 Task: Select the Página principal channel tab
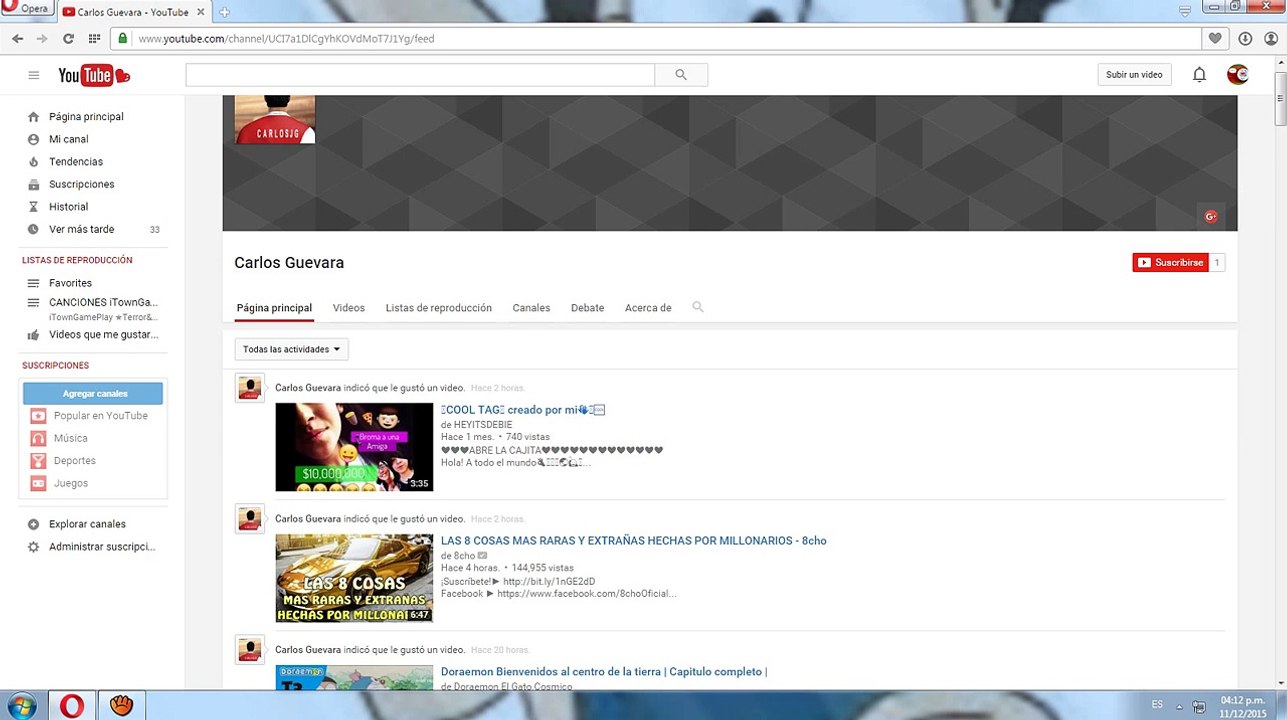(274, 308)
